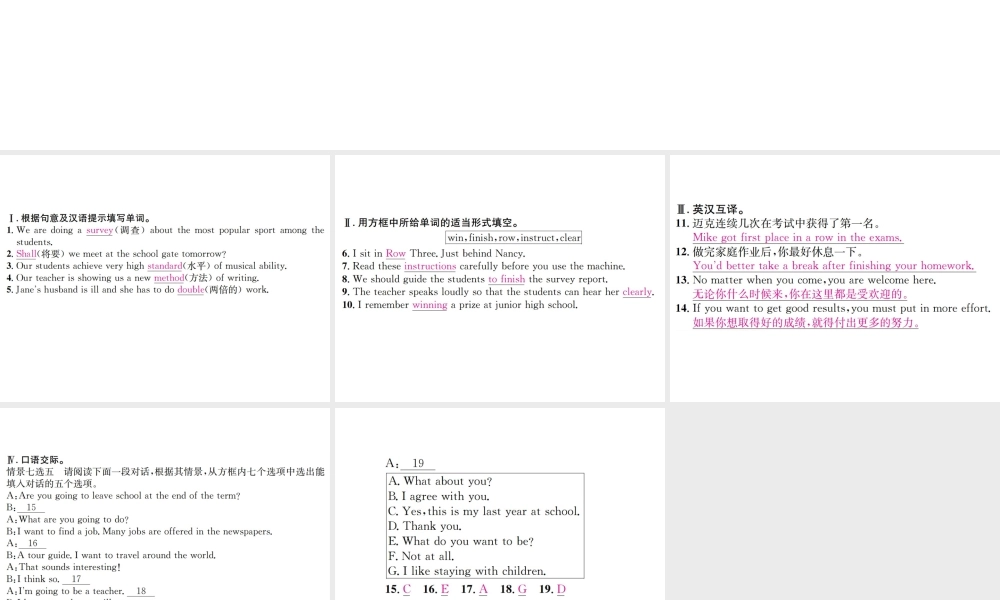Open the slide thumbnail with answer options A–G
Viewport: 1000px width, 600px height.
499,504
